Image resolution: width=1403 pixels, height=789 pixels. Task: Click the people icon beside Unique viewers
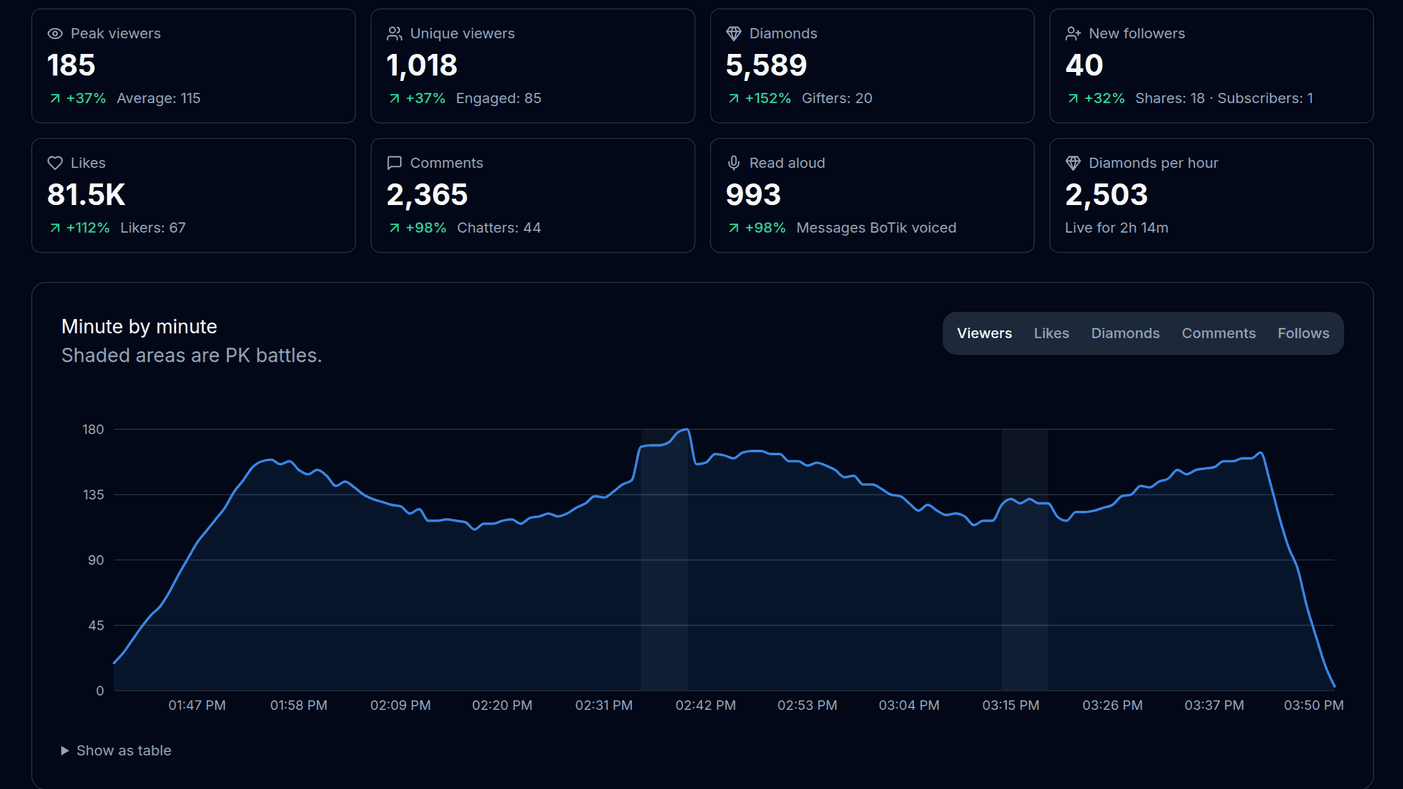coord(394,34)
